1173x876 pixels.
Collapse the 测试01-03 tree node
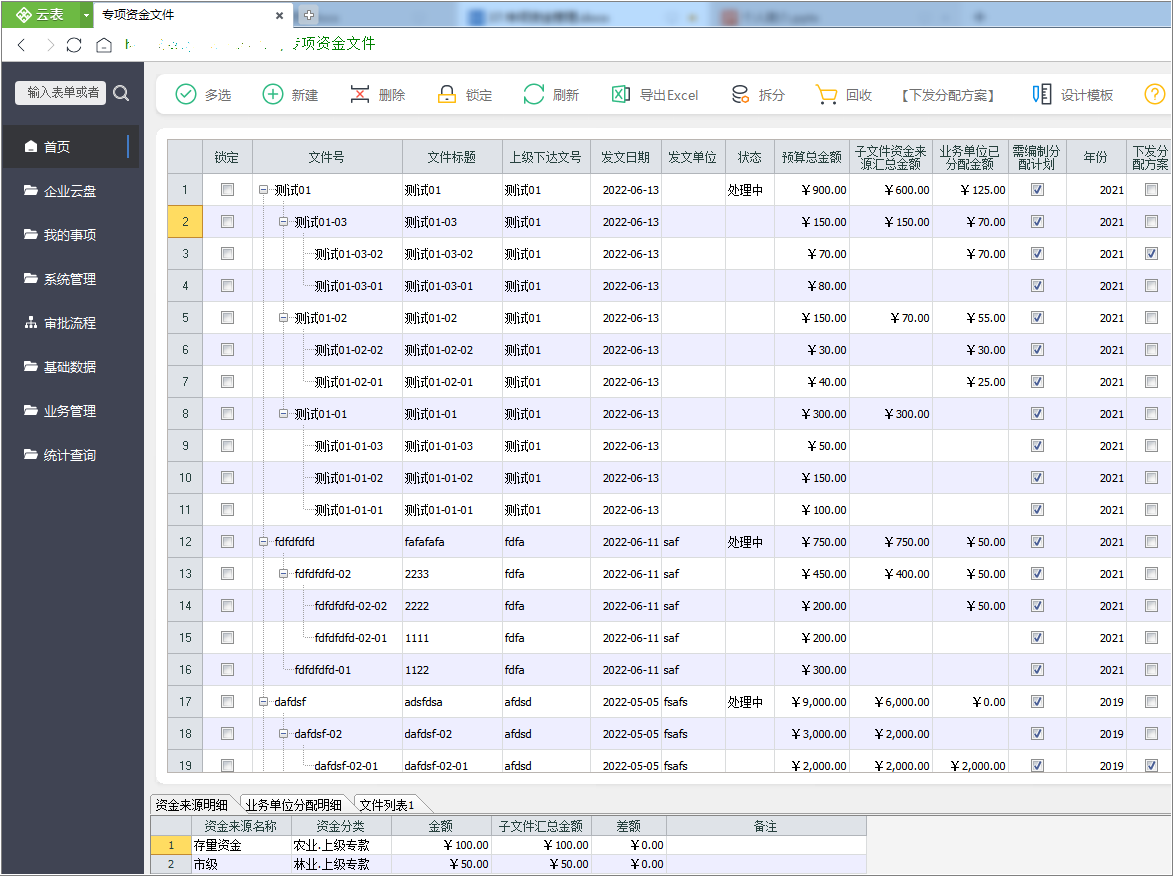tap(284, 221)
